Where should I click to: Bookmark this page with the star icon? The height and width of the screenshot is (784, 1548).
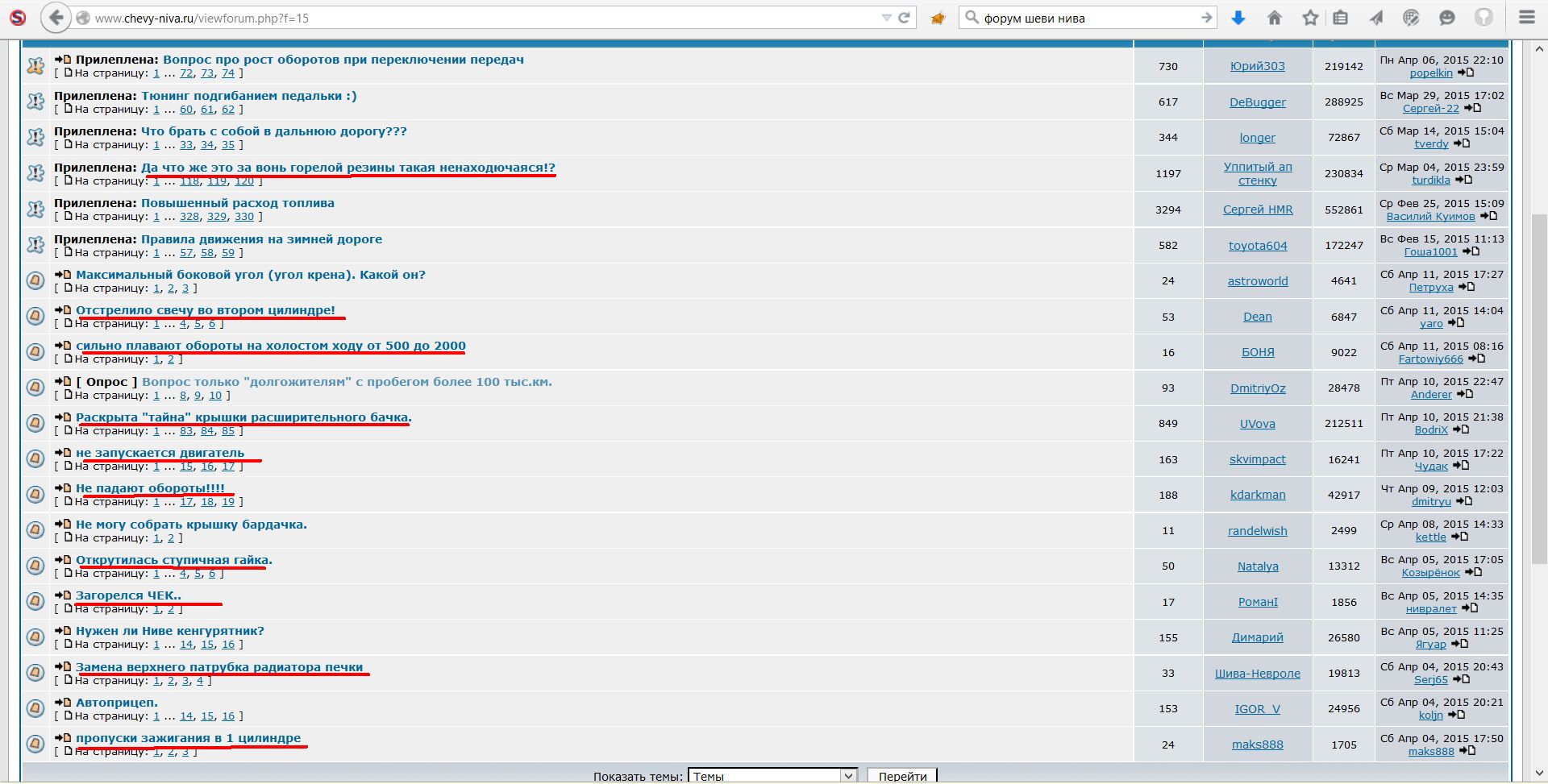click(1310, 18)
